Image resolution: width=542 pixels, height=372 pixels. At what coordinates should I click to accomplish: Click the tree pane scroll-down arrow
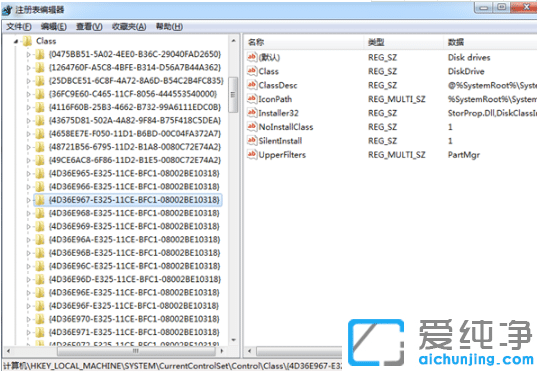point(234,340)
